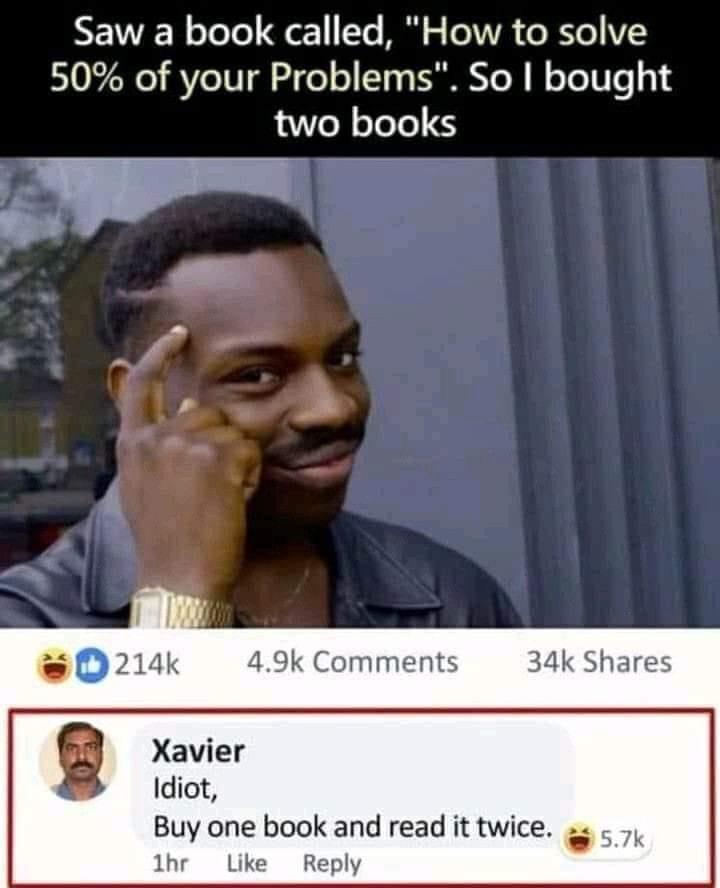The image size is (720, 888).
Task: Click the meme photo of the man pointing
Action: (360, 392)
